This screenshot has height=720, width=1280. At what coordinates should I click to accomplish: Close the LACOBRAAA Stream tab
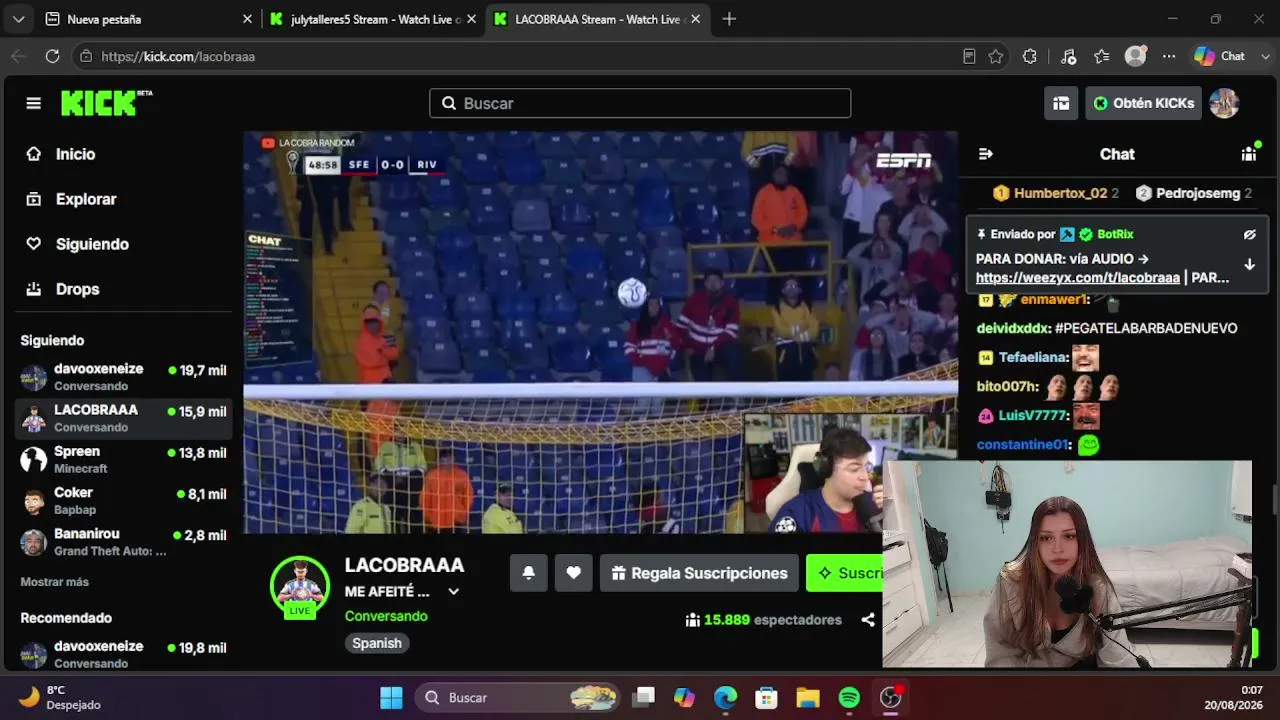coord(697,19)
